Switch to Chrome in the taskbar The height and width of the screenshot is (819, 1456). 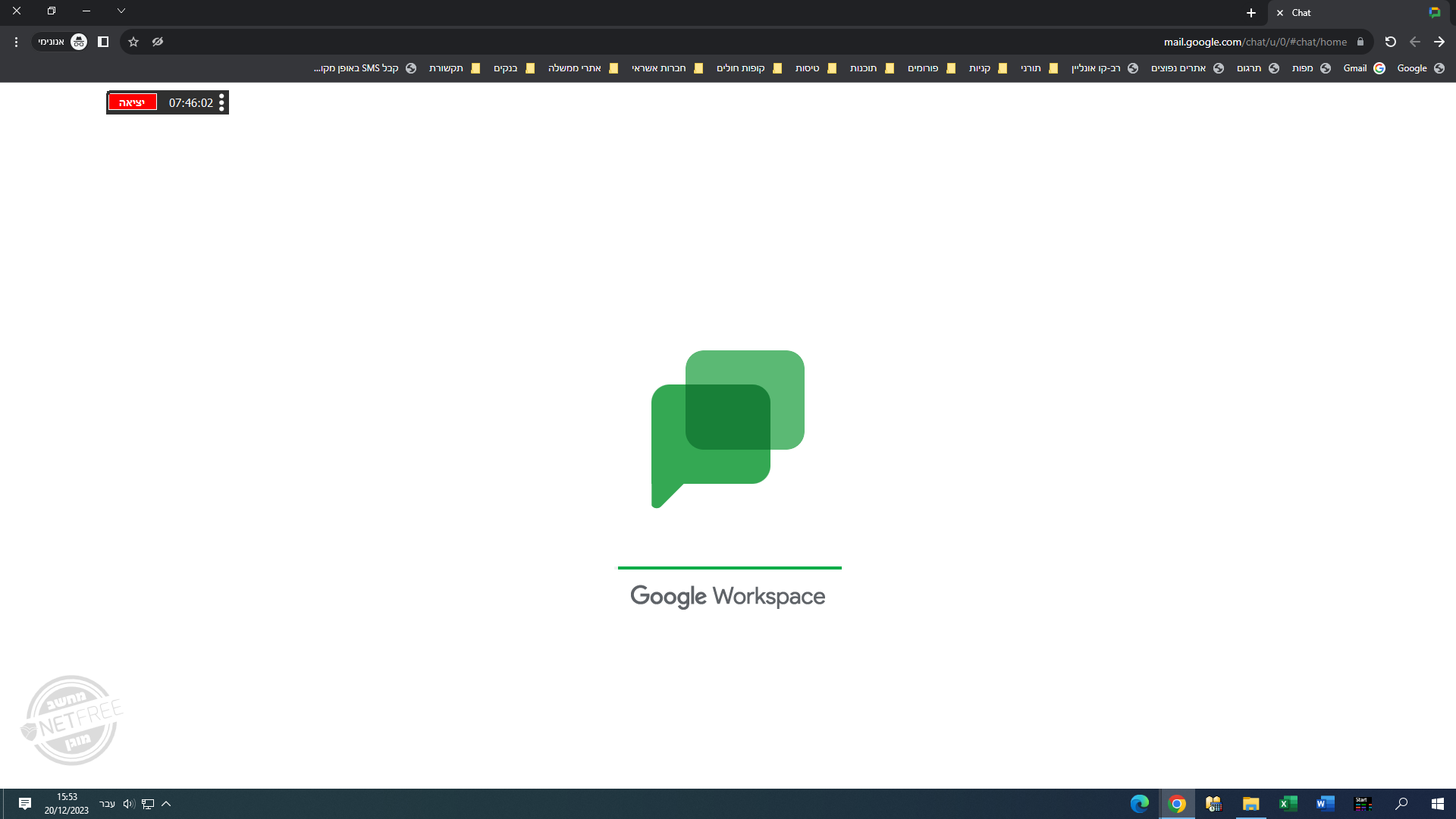click(x=1177, y=804)
